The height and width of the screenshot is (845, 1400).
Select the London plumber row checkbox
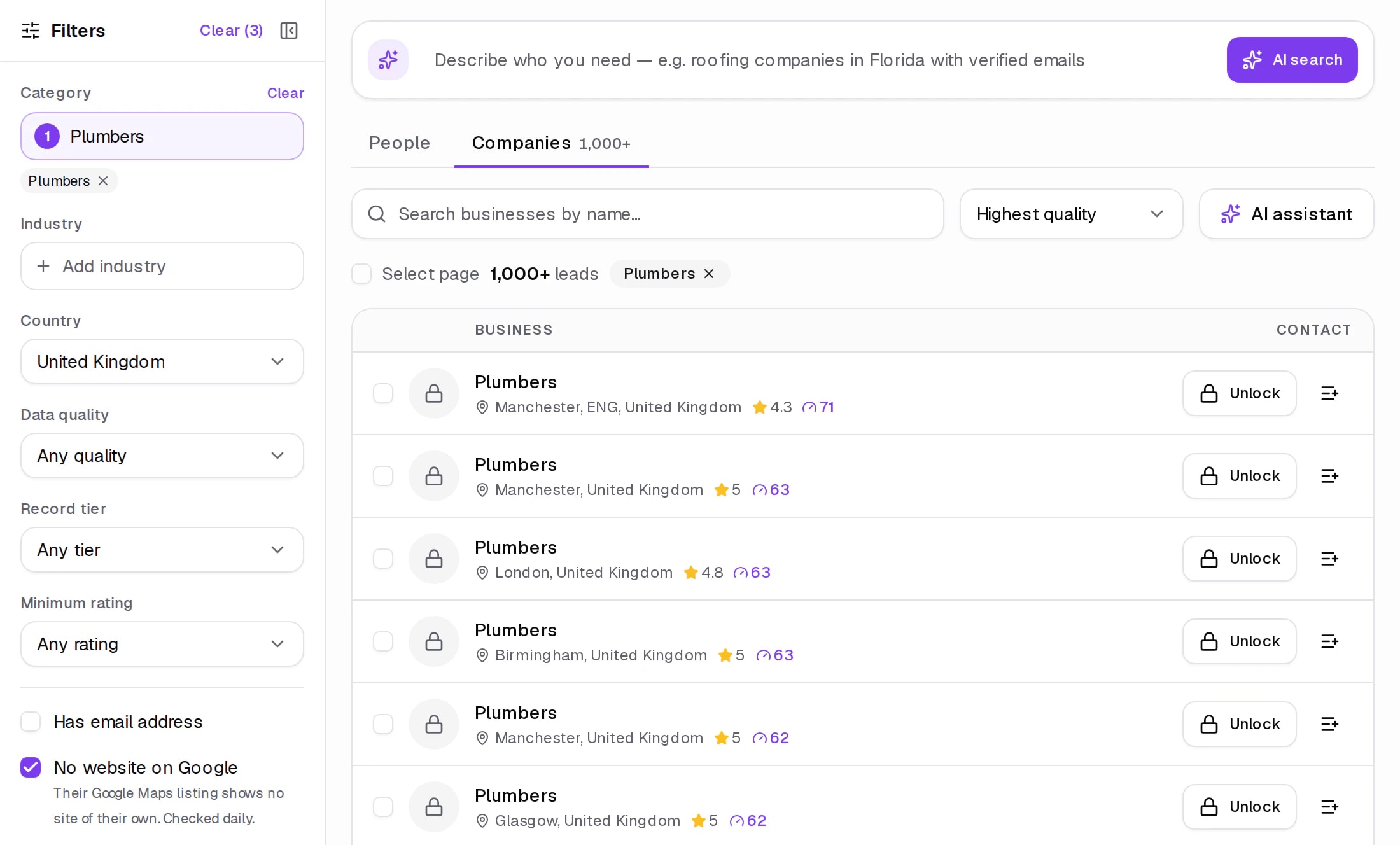[383, 559]
